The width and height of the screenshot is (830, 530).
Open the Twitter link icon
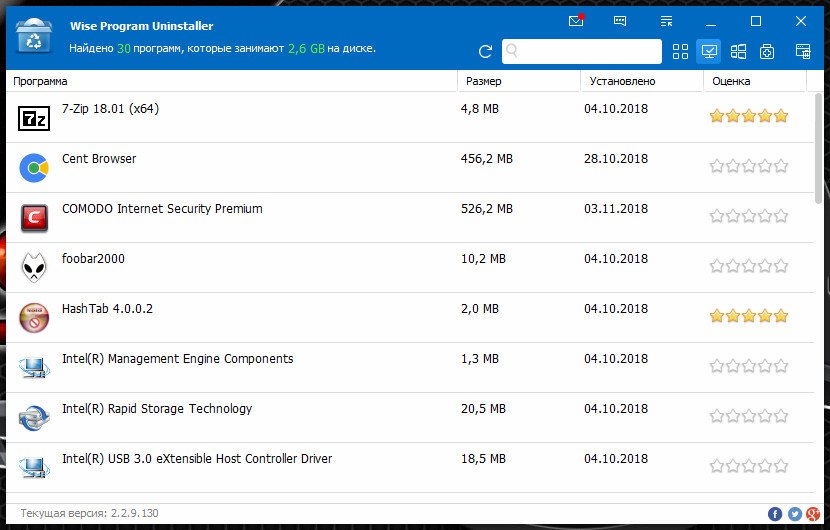[795, 514]
